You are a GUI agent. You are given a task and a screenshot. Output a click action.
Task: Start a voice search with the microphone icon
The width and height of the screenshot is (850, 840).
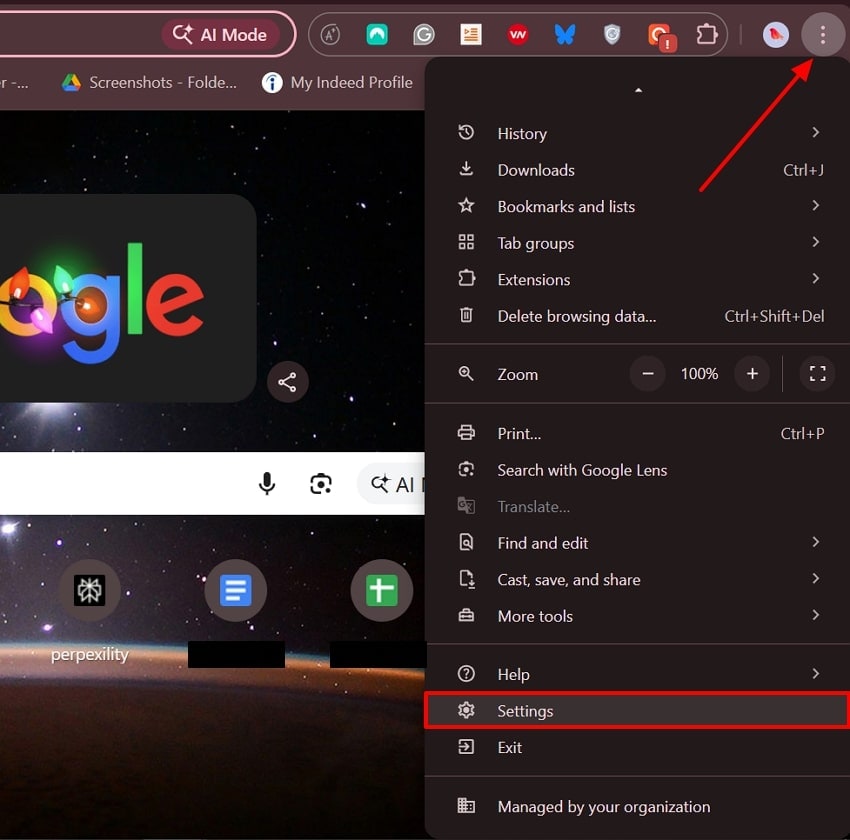click(266, 483)
